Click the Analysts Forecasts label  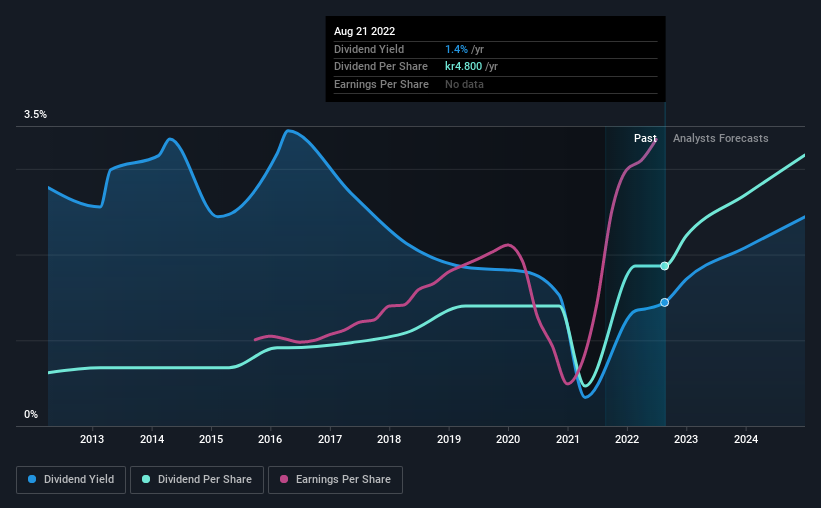[720, 138]
